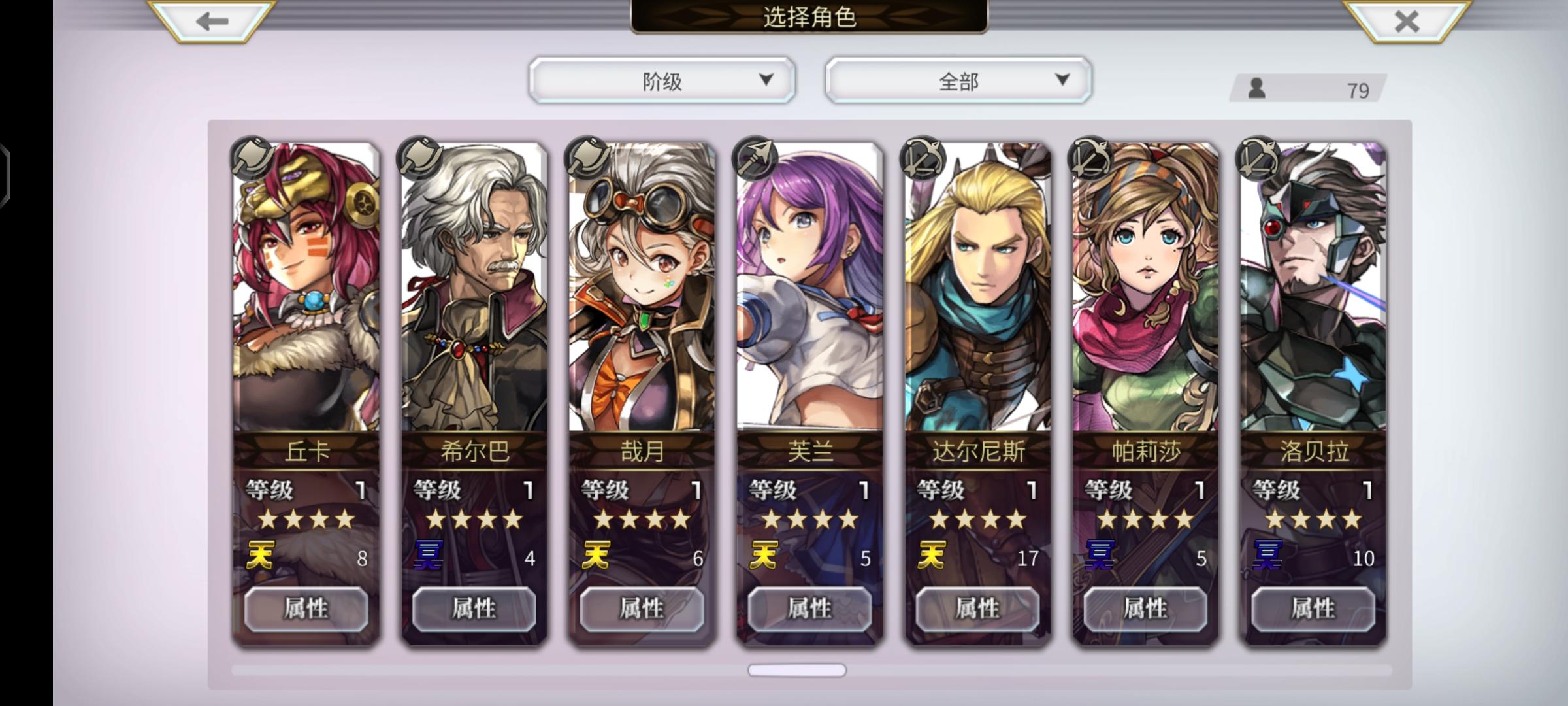Click the axe class icon on 希尔巴's card
This screenshot has height=706, width=1568.
(x=419, y=158)
